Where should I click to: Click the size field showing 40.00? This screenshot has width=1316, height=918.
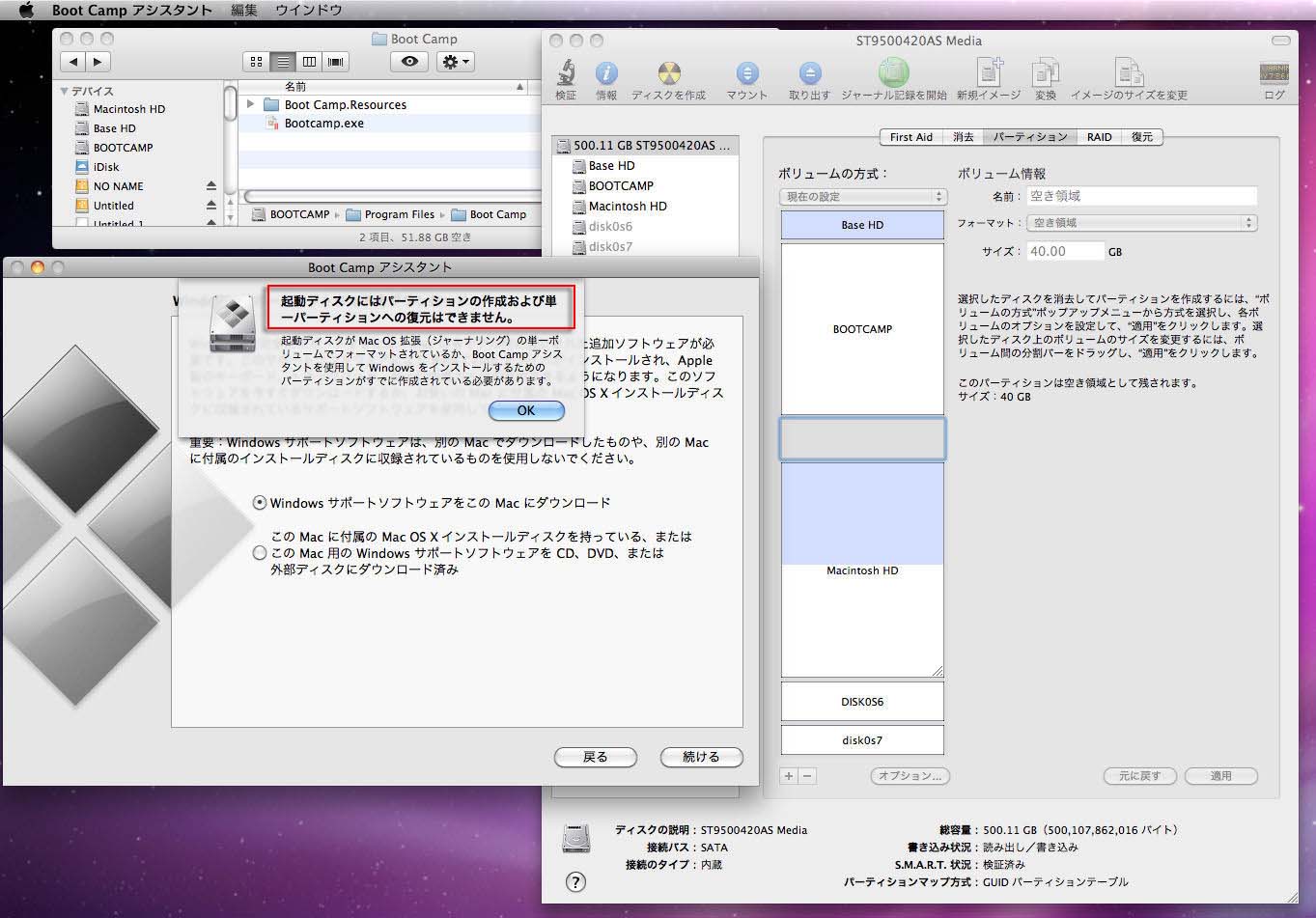[x=1065, y=251]
